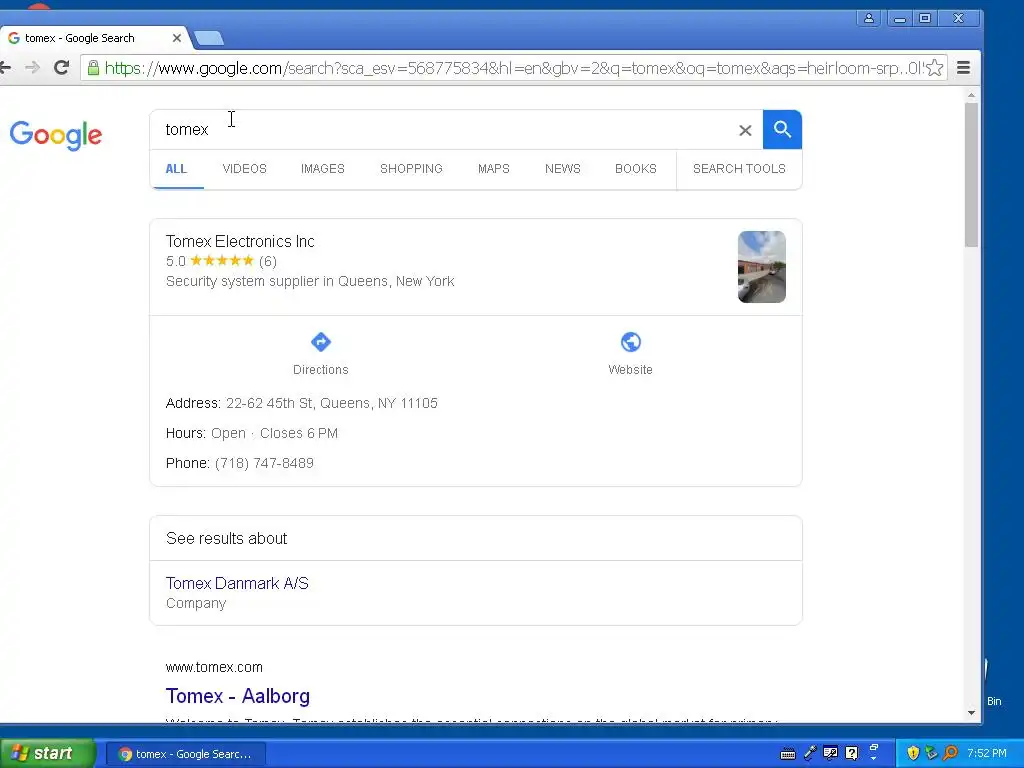Switch to the Maps search tab
1024x768 pixels.
point(494,168)
